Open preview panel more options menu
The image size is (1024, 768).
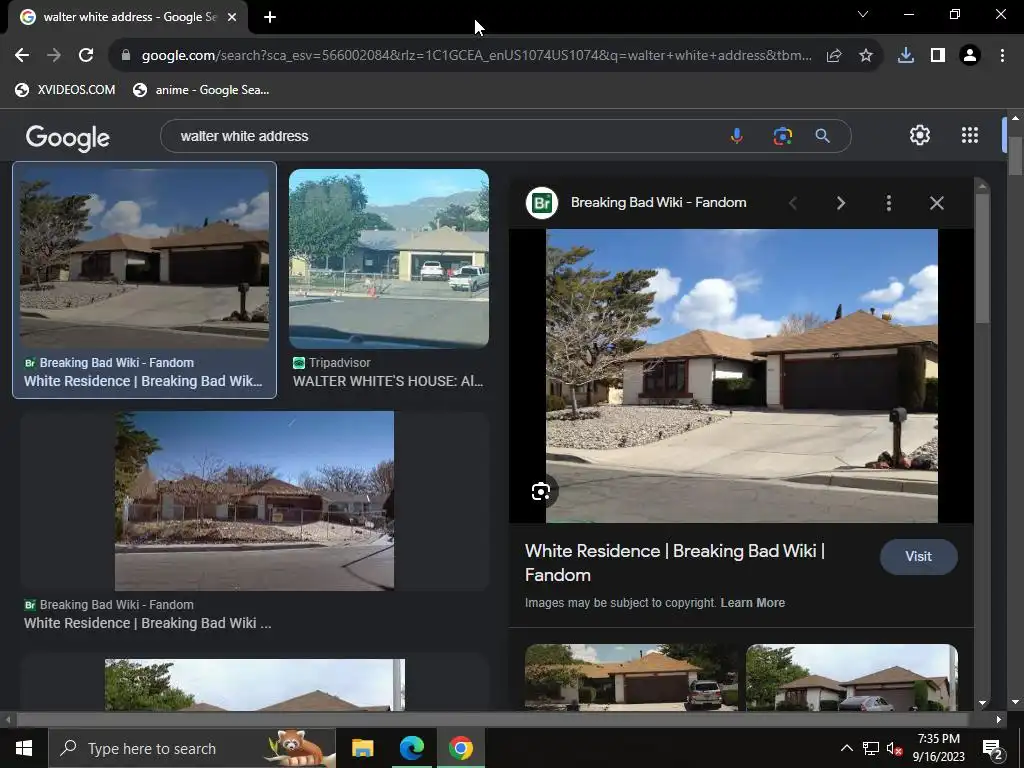(889, 203)
